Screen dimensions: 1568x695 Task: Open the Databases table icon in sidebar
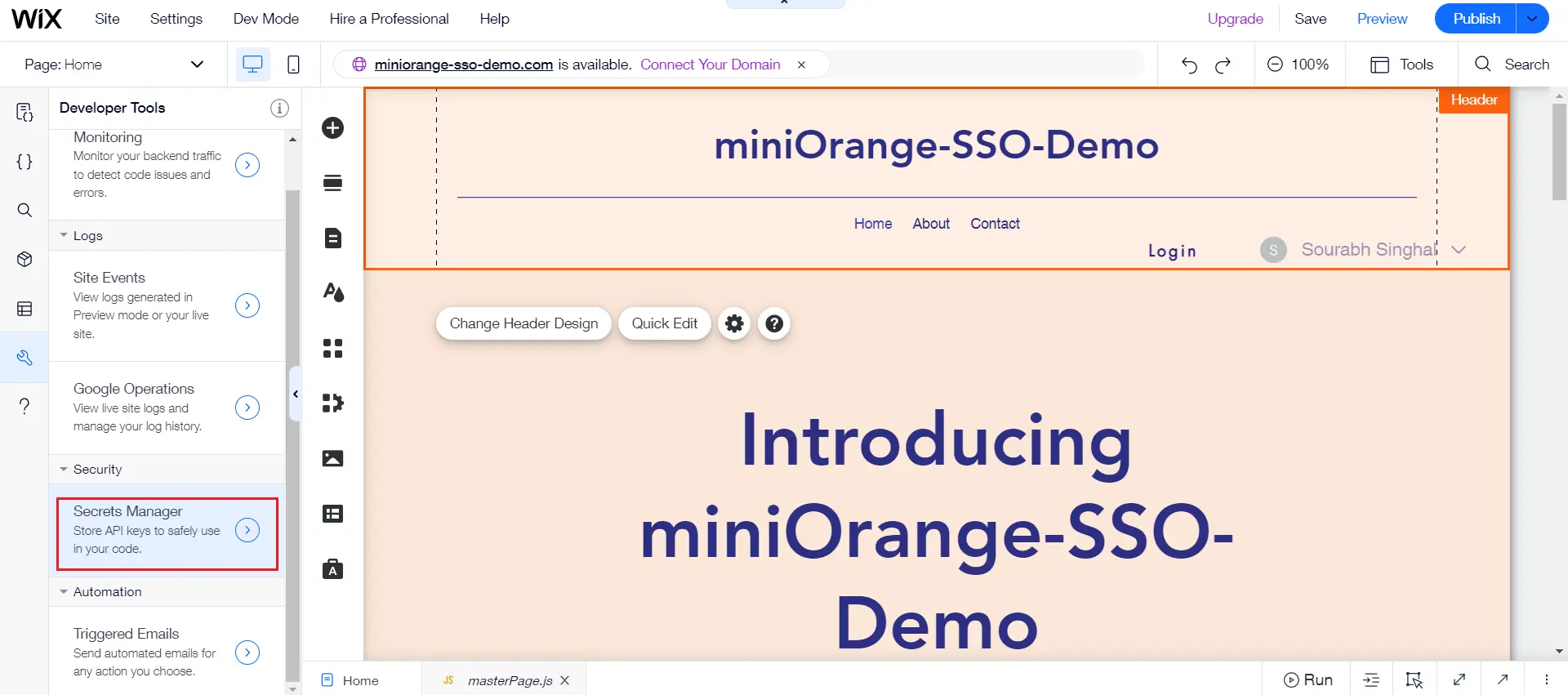[x=24, y=309]
